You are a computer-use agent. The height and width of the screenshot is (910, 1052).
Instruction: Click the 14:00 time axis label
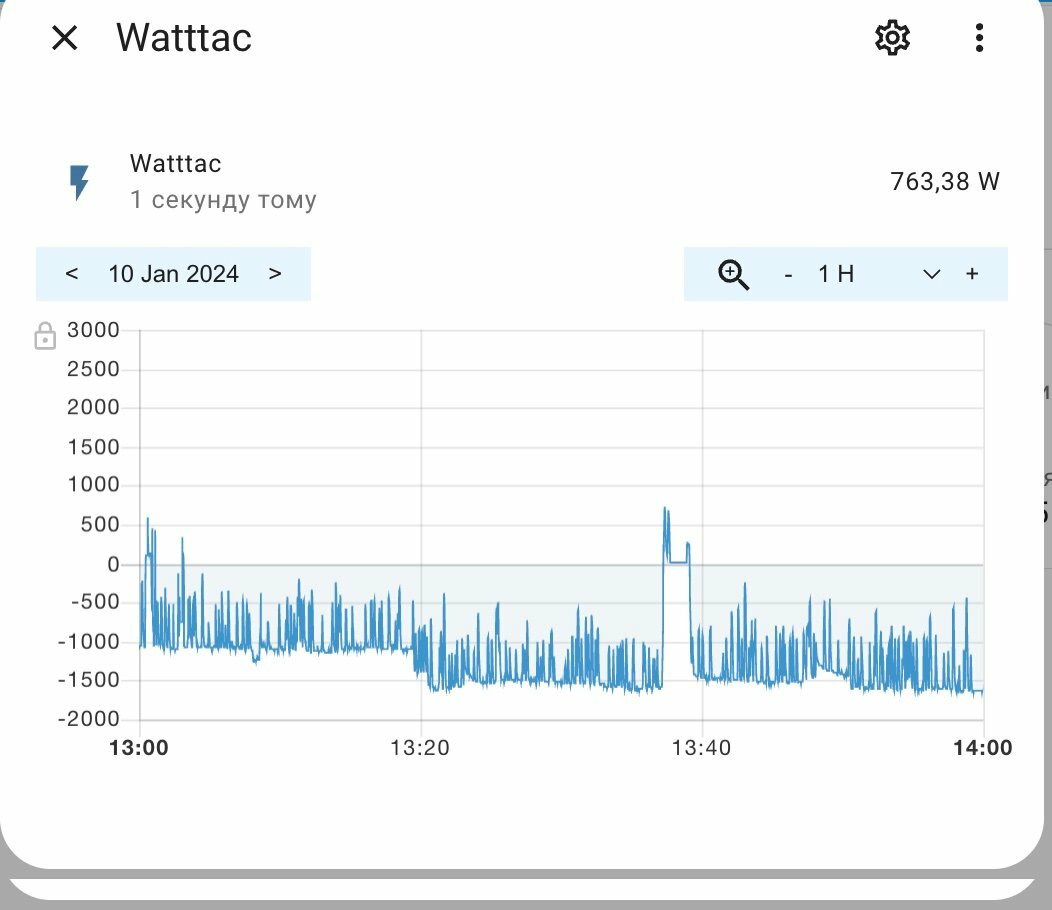click(983, 748)
